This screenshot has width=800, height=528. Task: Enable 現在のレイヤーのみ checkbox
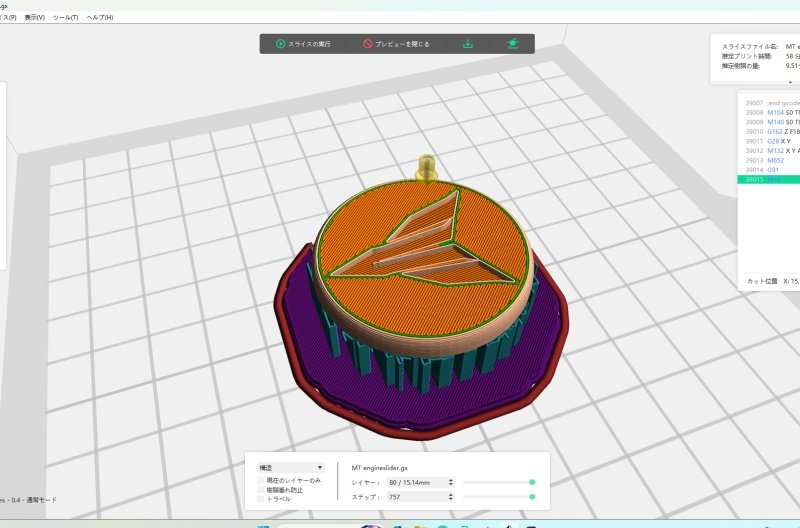pyautogui.click(x=262, y=481)
